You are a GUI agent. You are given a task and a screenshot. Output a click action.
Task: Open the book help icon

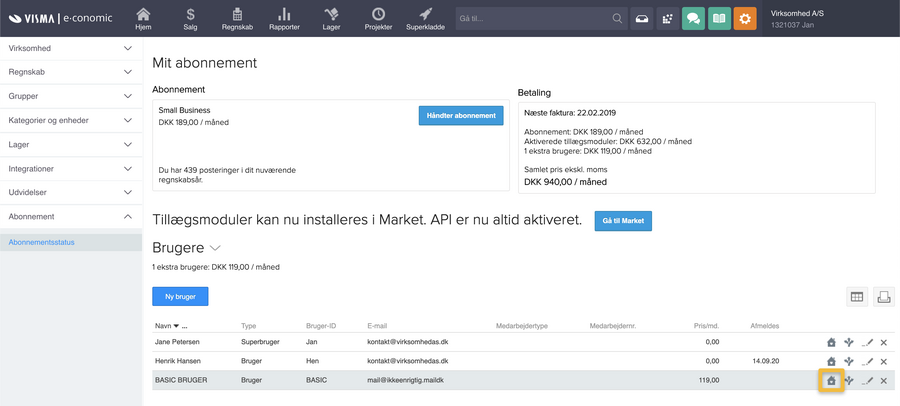(x=719, y=18)
